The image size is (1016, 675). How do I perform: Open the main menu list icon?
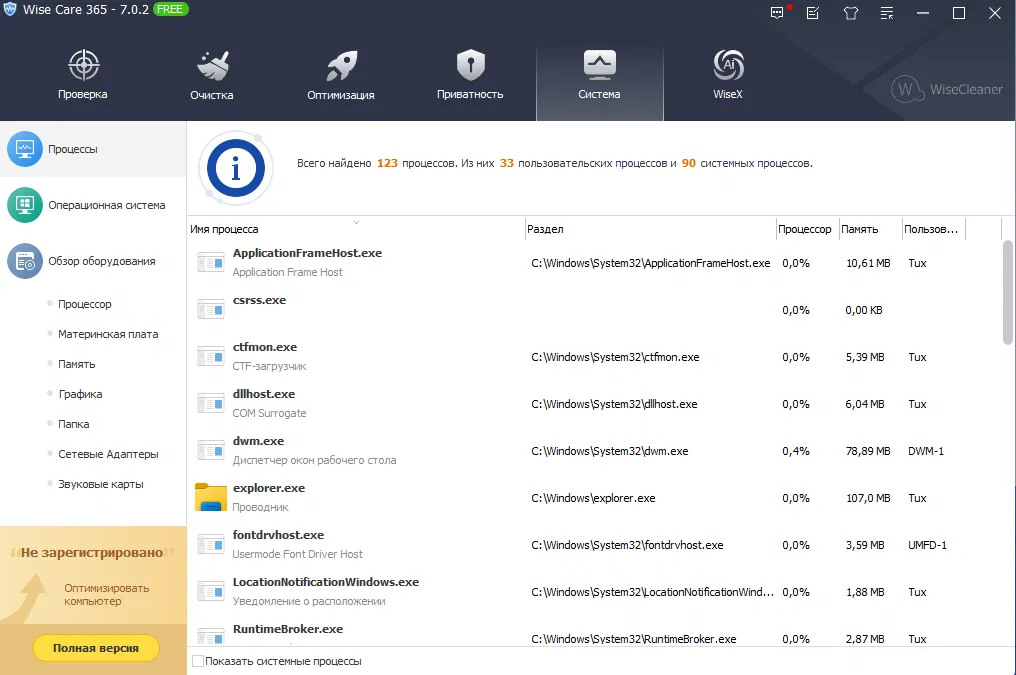point(887,13)
